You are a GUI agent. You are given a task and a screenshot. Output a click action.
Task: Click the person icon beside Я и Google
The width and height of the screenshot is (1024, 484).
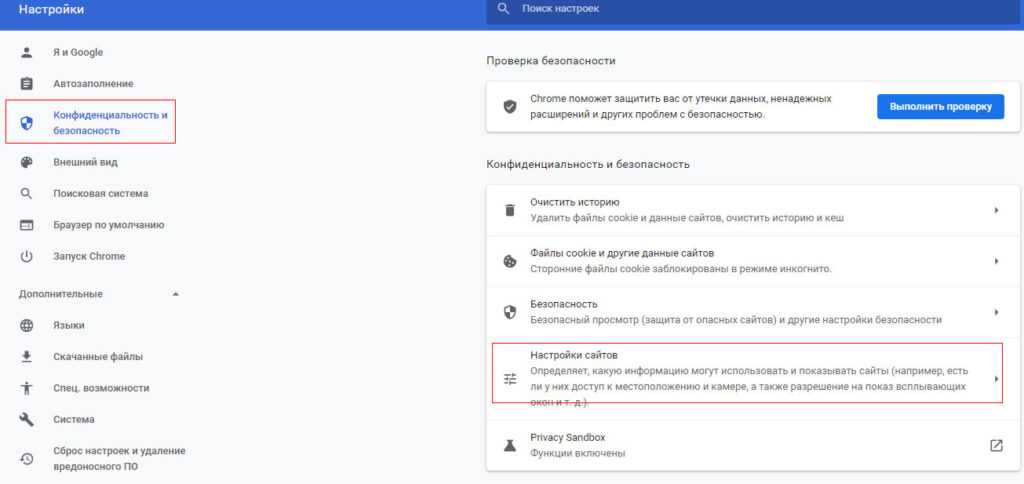[27, 52]
